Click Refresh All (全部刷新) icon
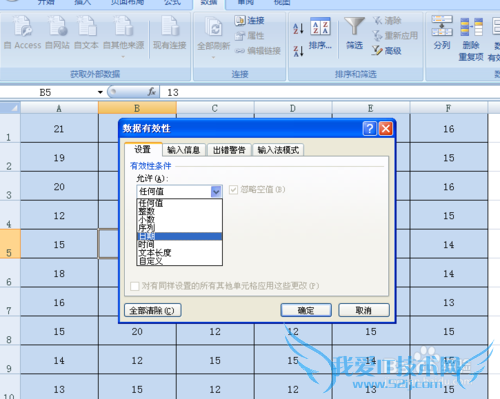The height and width of the screenshot is (399, 500). [x=214, y=37]
